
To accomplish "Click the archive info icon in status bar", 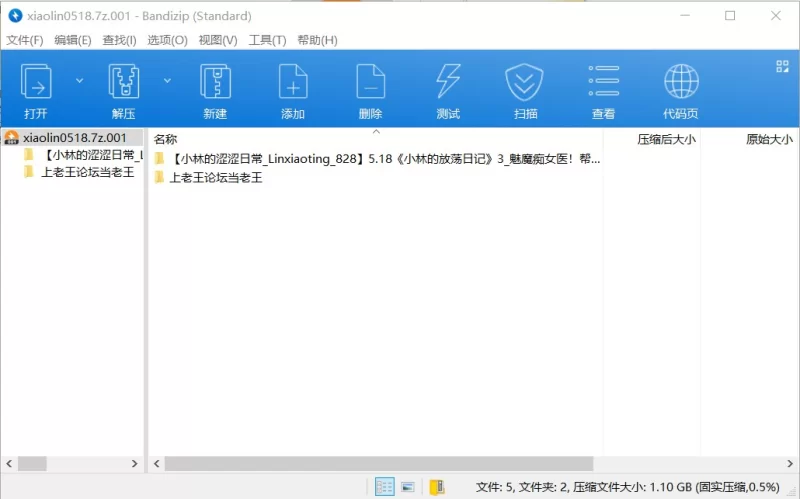I will [437, 487].
